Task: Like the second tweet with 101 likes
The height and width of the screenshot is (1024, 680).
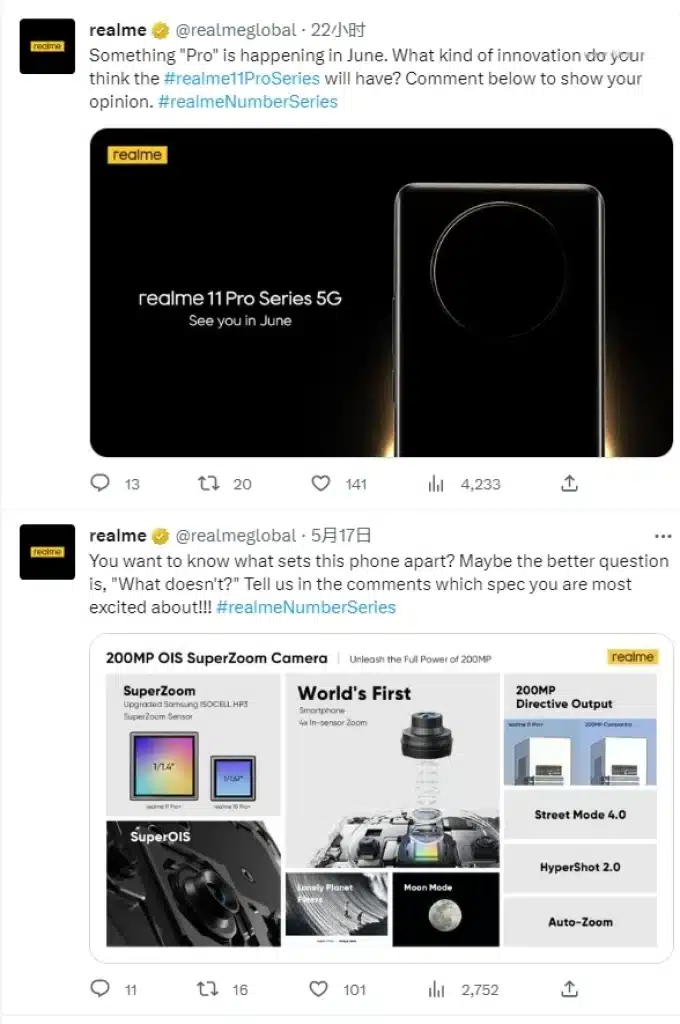Action: point(319,989)
